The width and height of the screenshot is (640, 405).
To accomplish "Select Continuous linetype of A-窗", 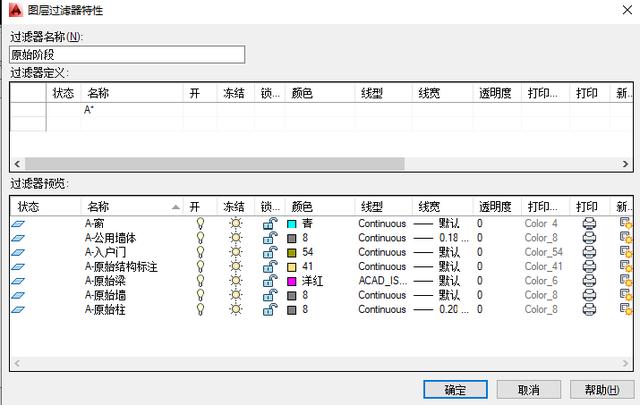I will 382,224.
